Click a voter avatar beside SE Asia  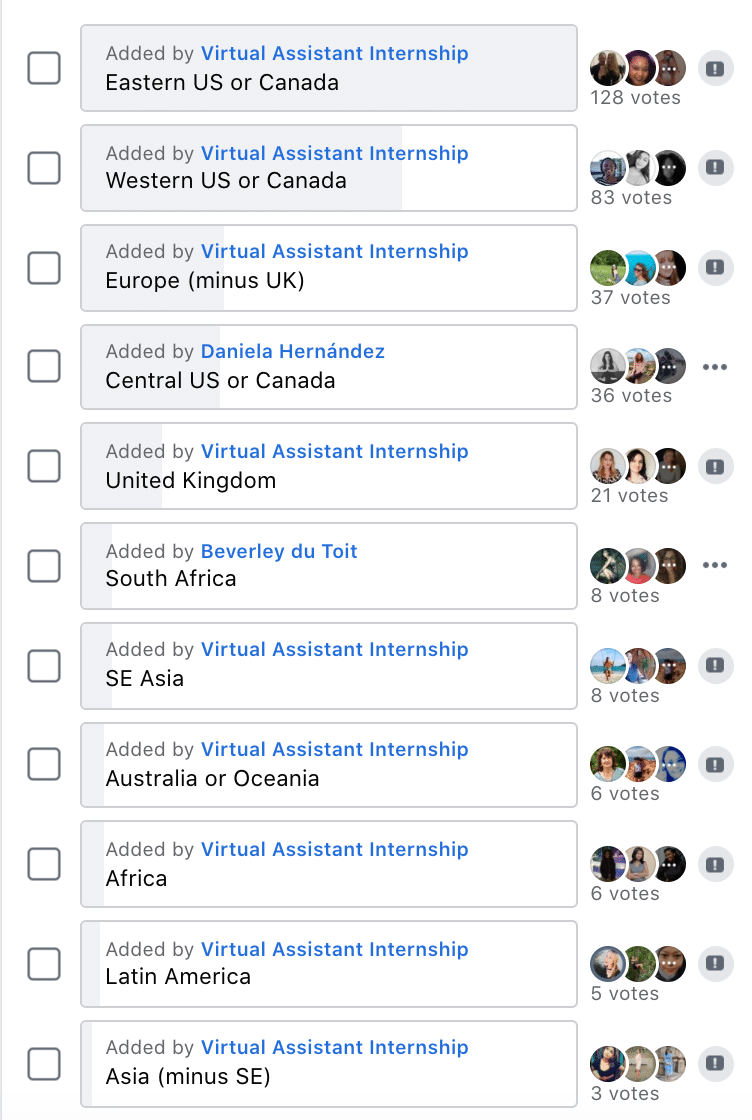tap(607, 665)
